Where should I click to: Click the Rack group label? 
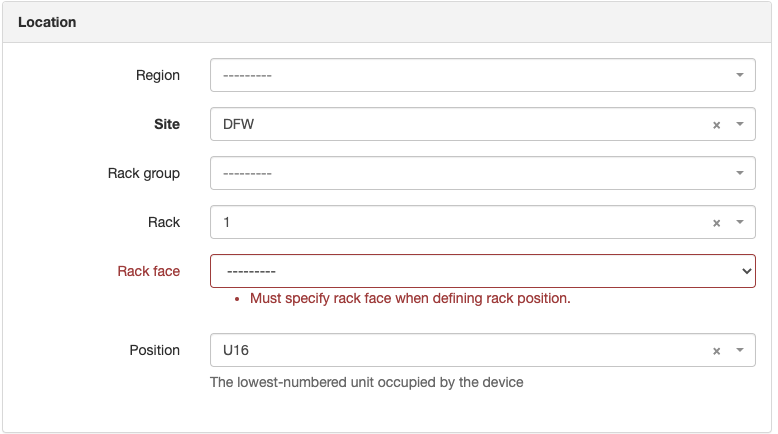coord(144,174)
